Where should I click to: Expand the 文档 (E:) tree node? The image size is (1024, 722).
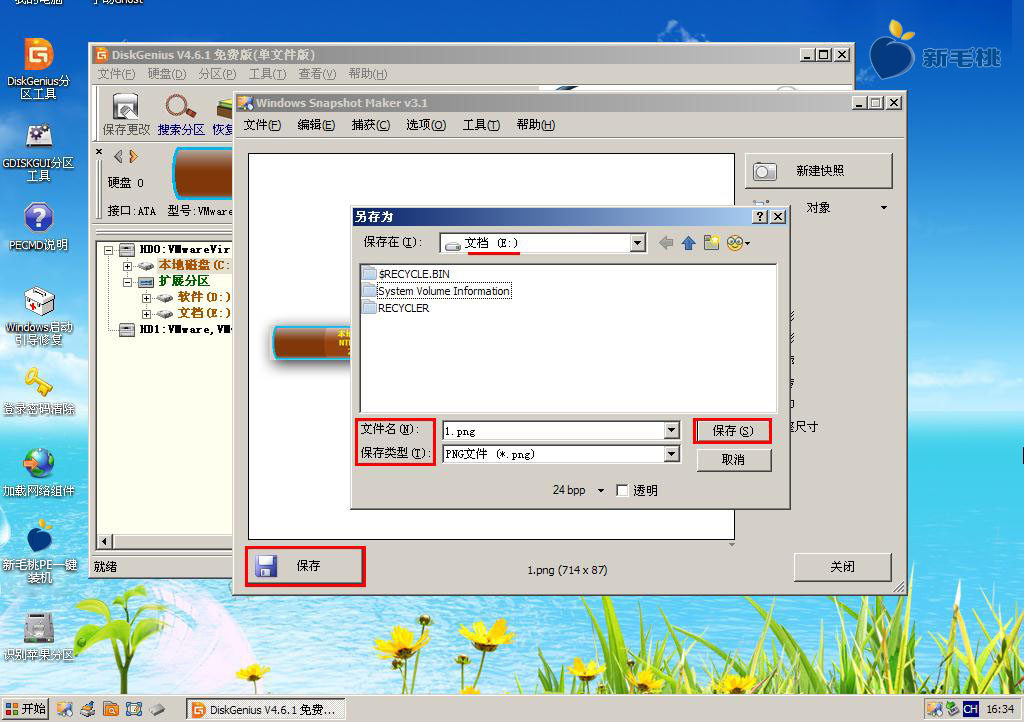(146, 314)
